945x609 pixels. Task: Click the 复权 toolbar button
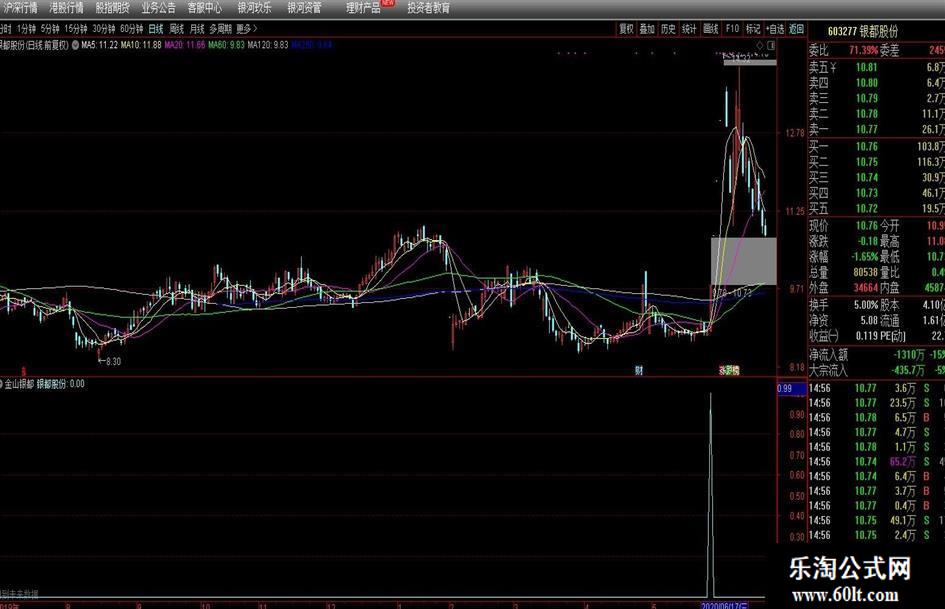pos(627,28)
